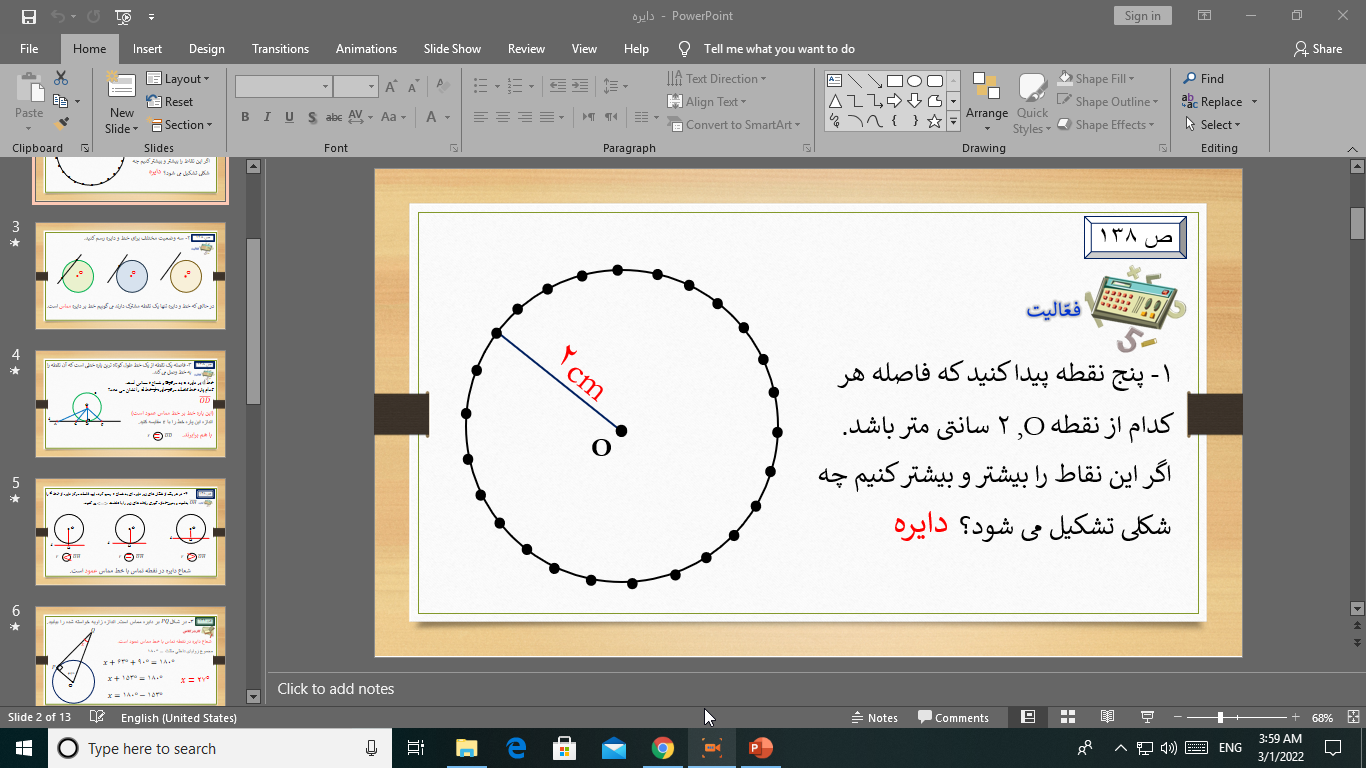Screen dimensions: 1366x768
Task: Pick the 5-point star shape in gallery
Action: pos(934,122)
